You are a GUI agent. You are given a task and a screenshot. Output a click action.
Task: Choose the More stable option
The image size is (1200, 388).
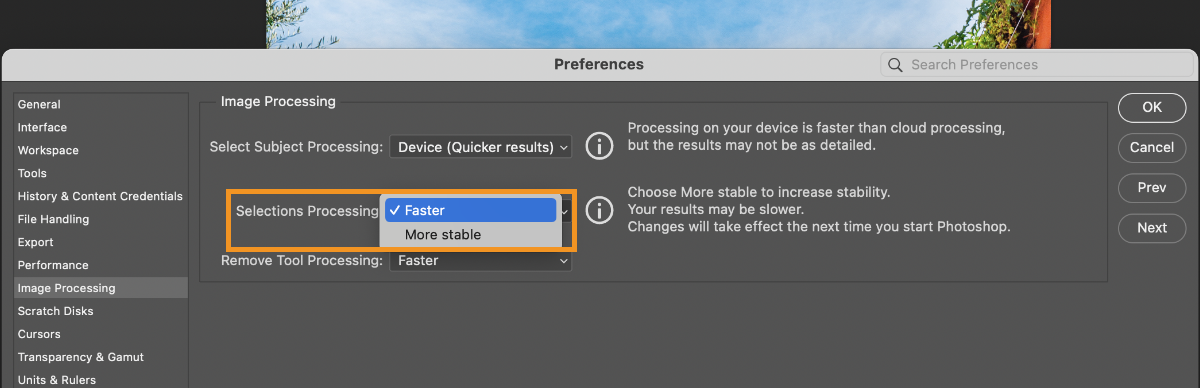coord(470,234)
